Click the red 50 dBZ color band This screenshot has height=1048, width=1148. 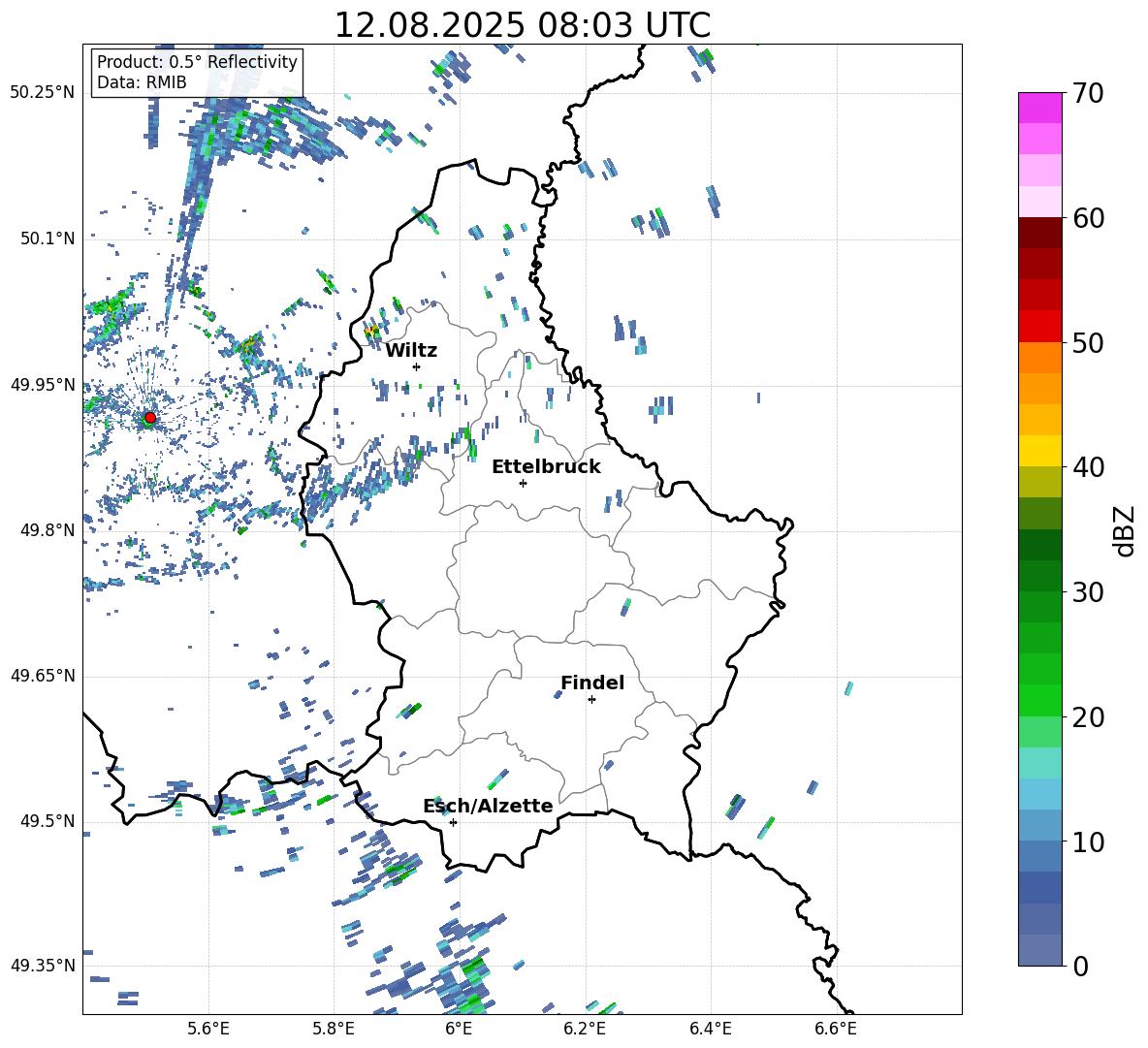[x=1039, y=326]
